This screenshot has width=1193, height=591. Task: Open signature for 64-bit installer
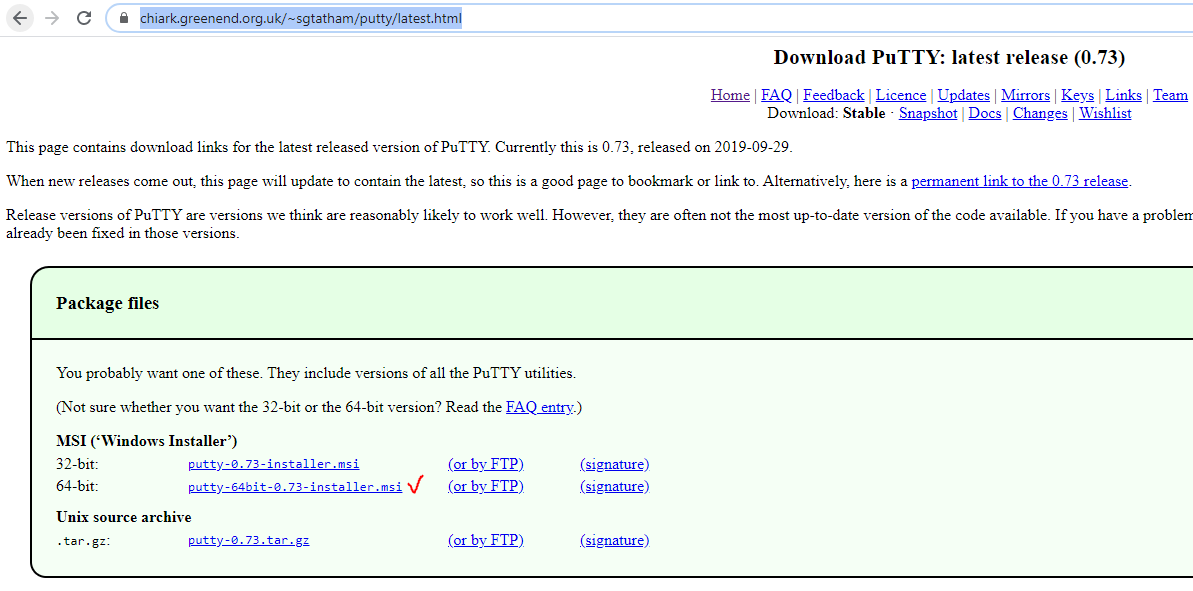[x=614, y=486]
